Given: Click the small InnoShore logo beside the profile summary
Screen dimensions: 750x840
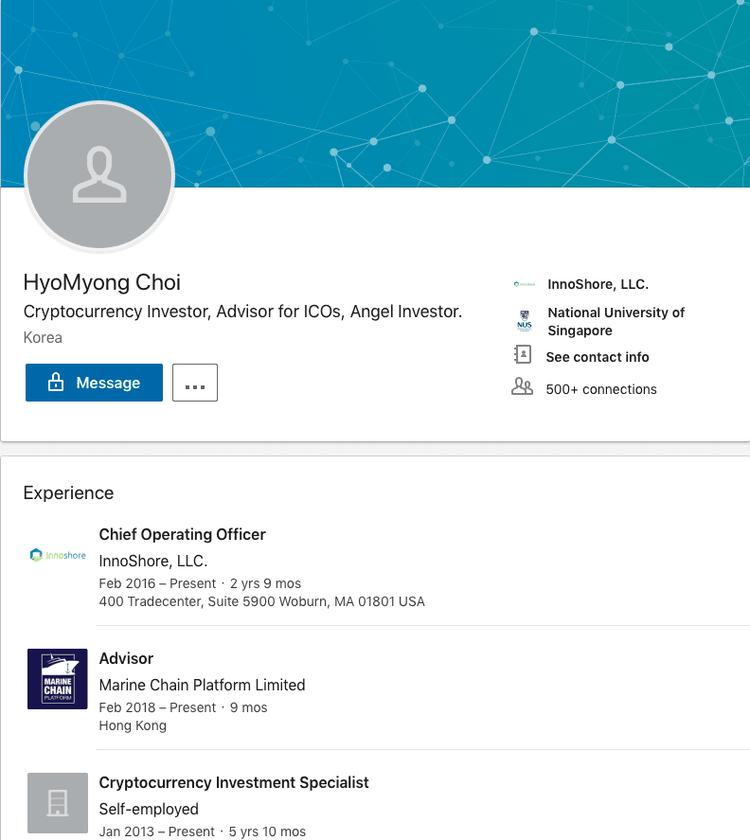Looking at the screenshot, I should (x=524, y=285).
